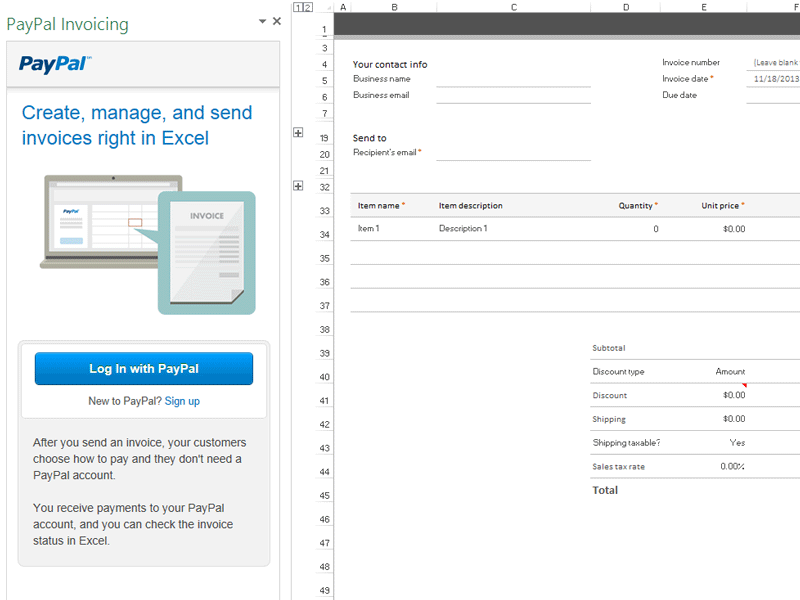Screen dimensions: 800x600
Task: Click the Discount amount cell
Action: (704, 395)
